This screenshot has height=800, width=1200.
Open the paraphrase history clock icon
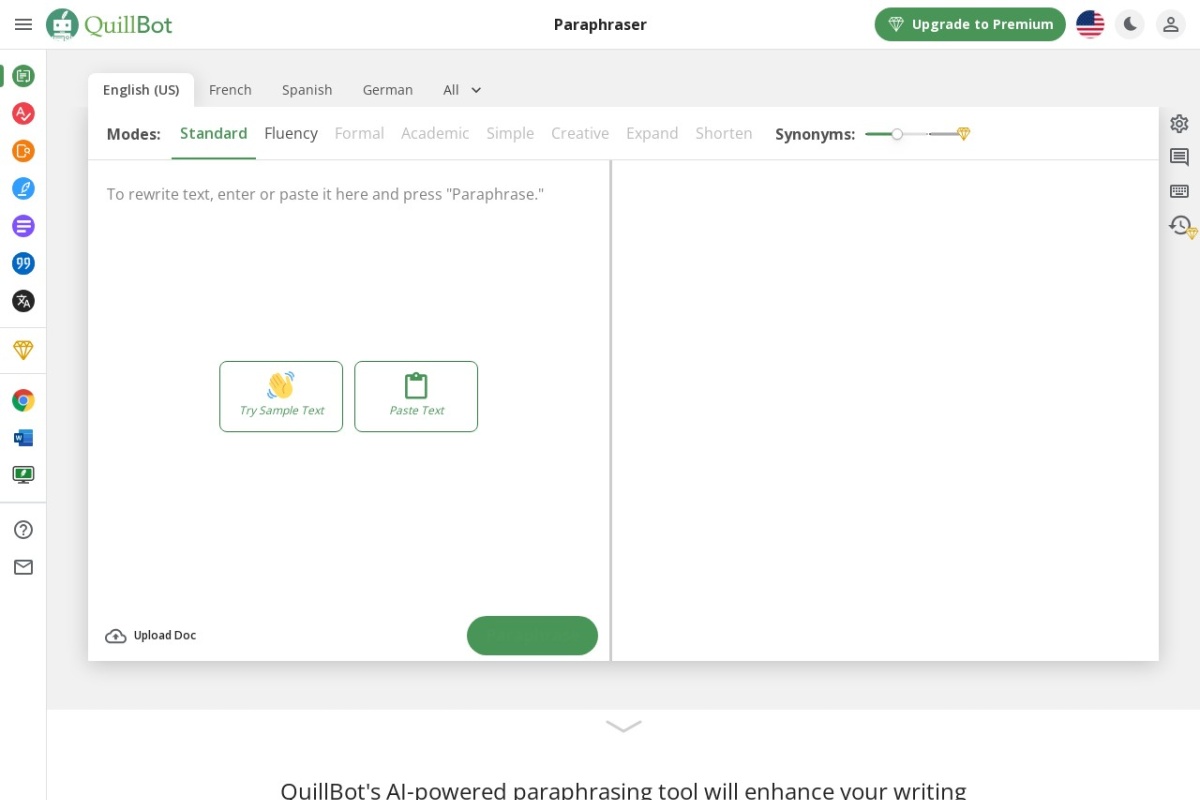[1180, 226]
